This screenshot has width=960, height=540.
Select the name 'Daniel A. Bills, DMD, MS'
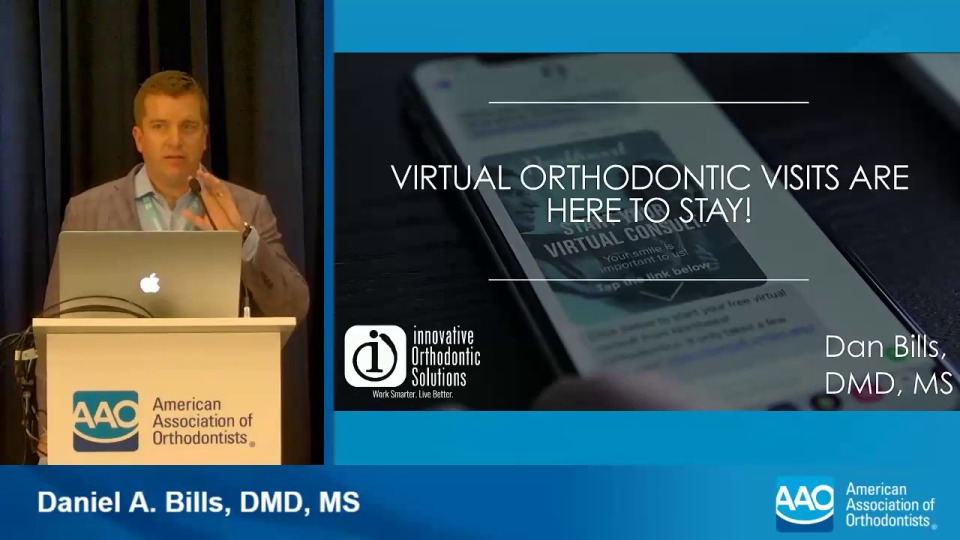pos(198,502)
